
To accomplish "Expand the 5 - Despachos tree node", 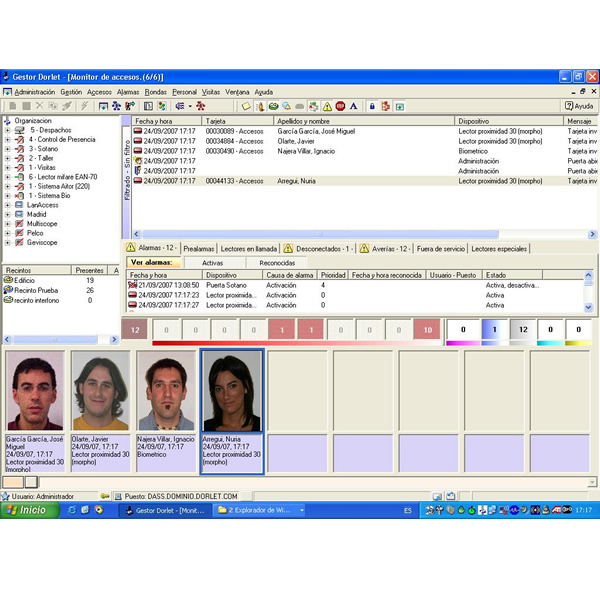I will 7,130.
